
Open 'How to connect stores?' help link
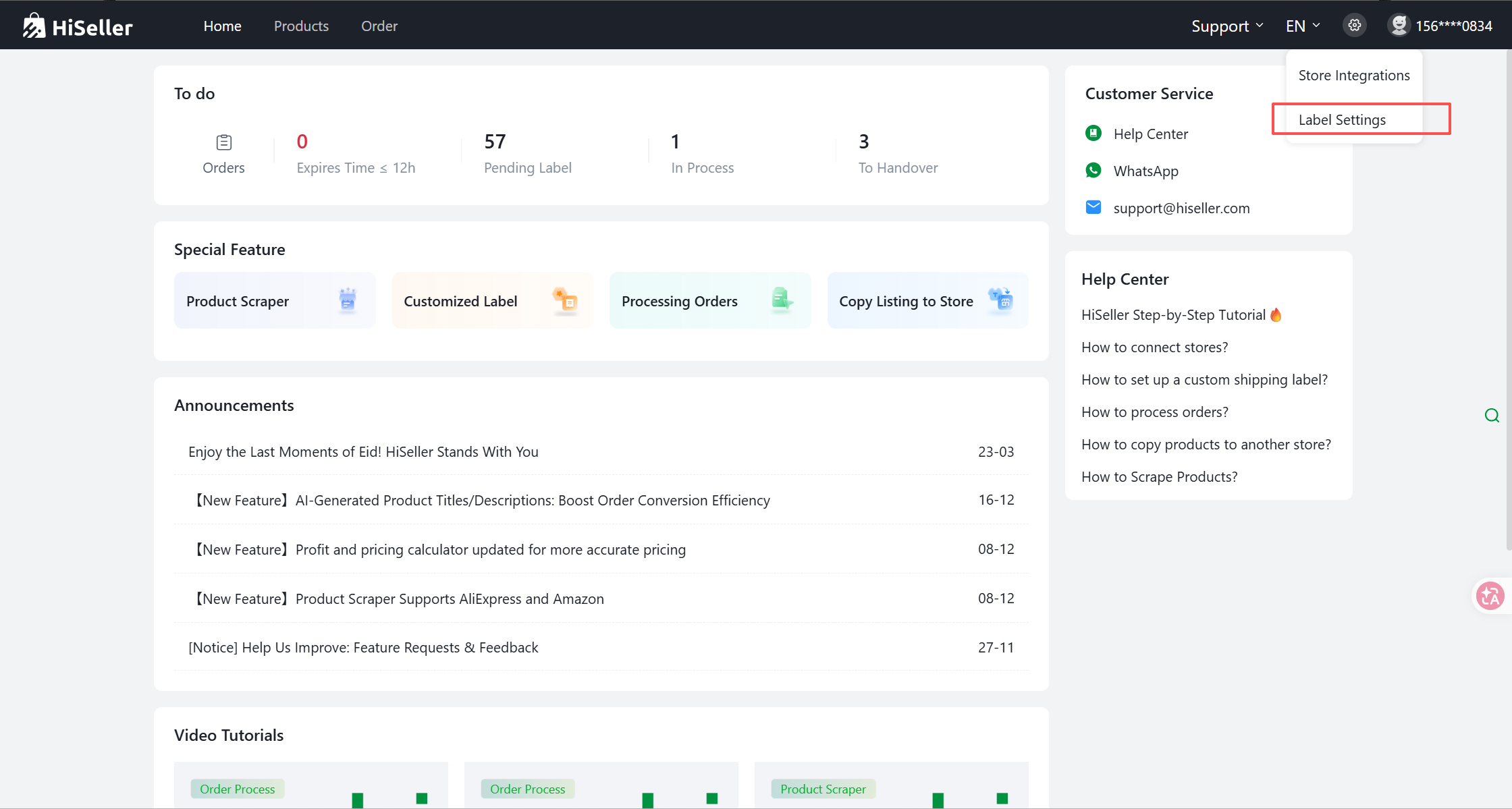coord(1154,347)
